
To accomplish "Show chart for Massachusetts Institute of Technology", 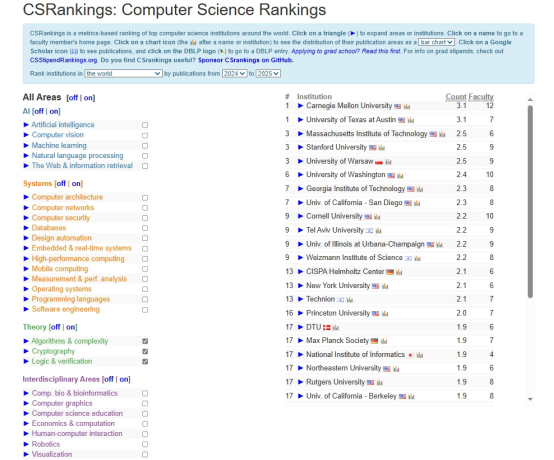I will pyautogui.click(x=442, y=134).
